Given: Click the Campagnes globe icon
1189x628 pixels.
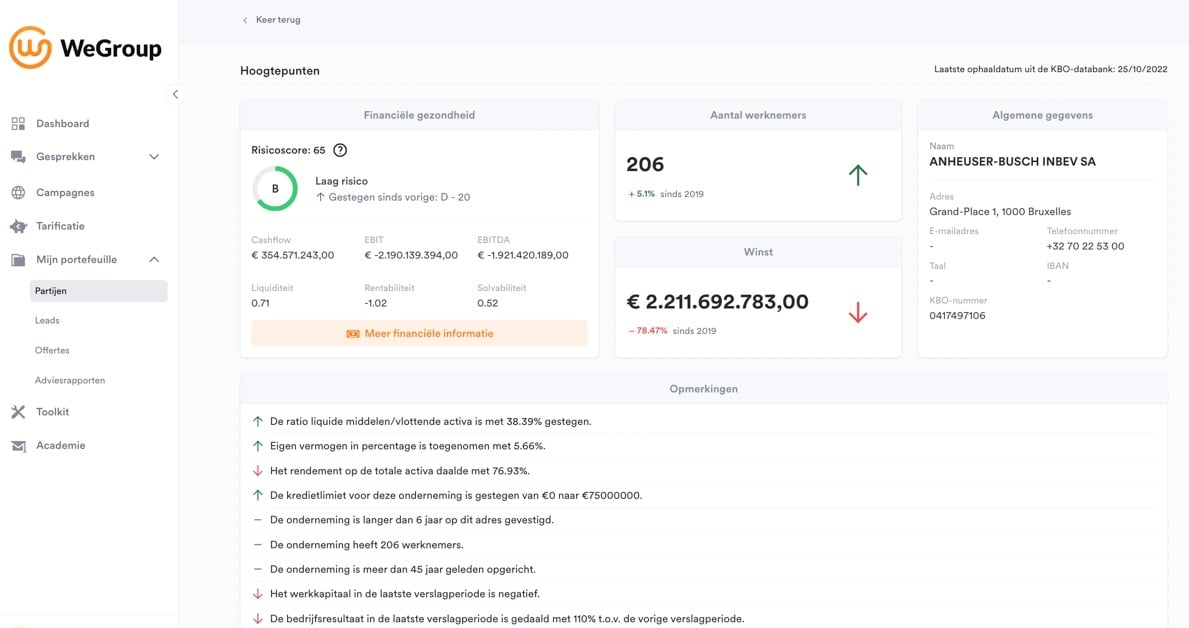Looking at the screenshot, I should point(18,192).
